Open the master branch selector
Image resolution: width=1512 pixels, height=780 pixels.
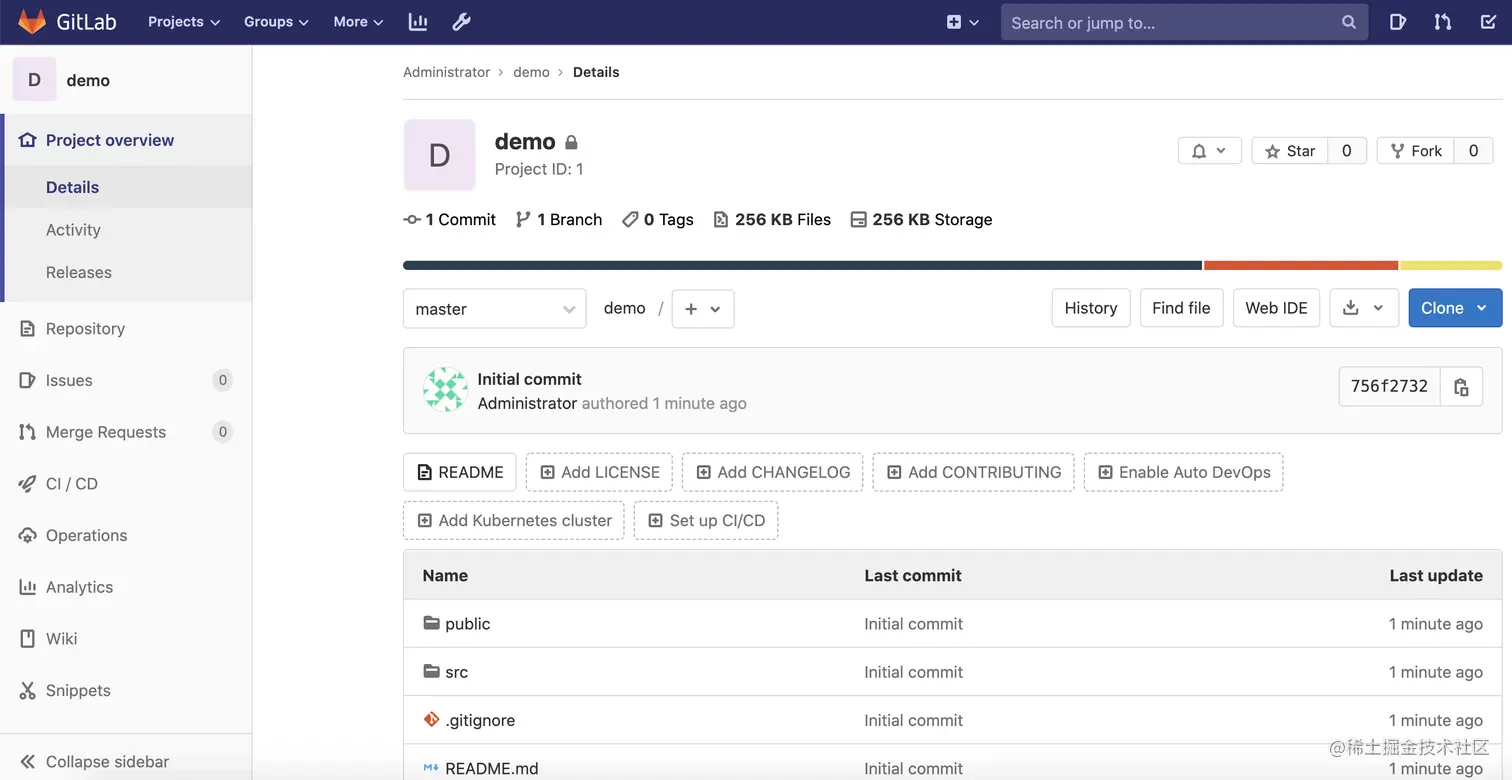[x=495, y=309]
